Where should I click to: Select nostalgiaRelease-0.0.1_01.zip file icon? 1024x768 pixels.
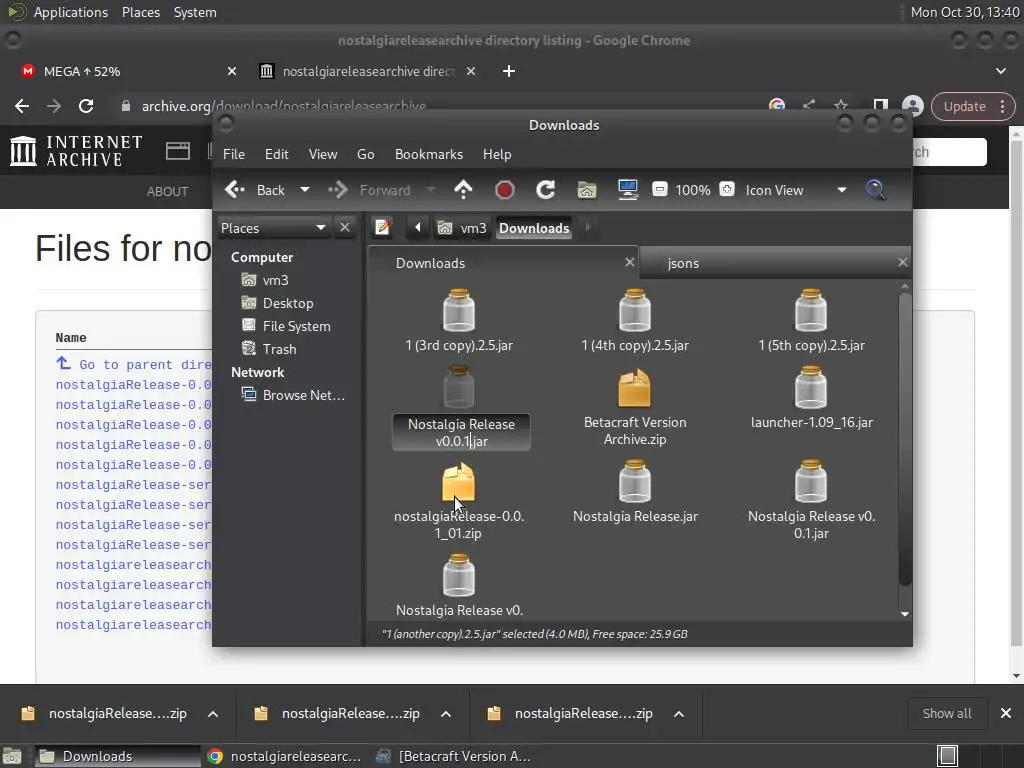pos(458,482)
